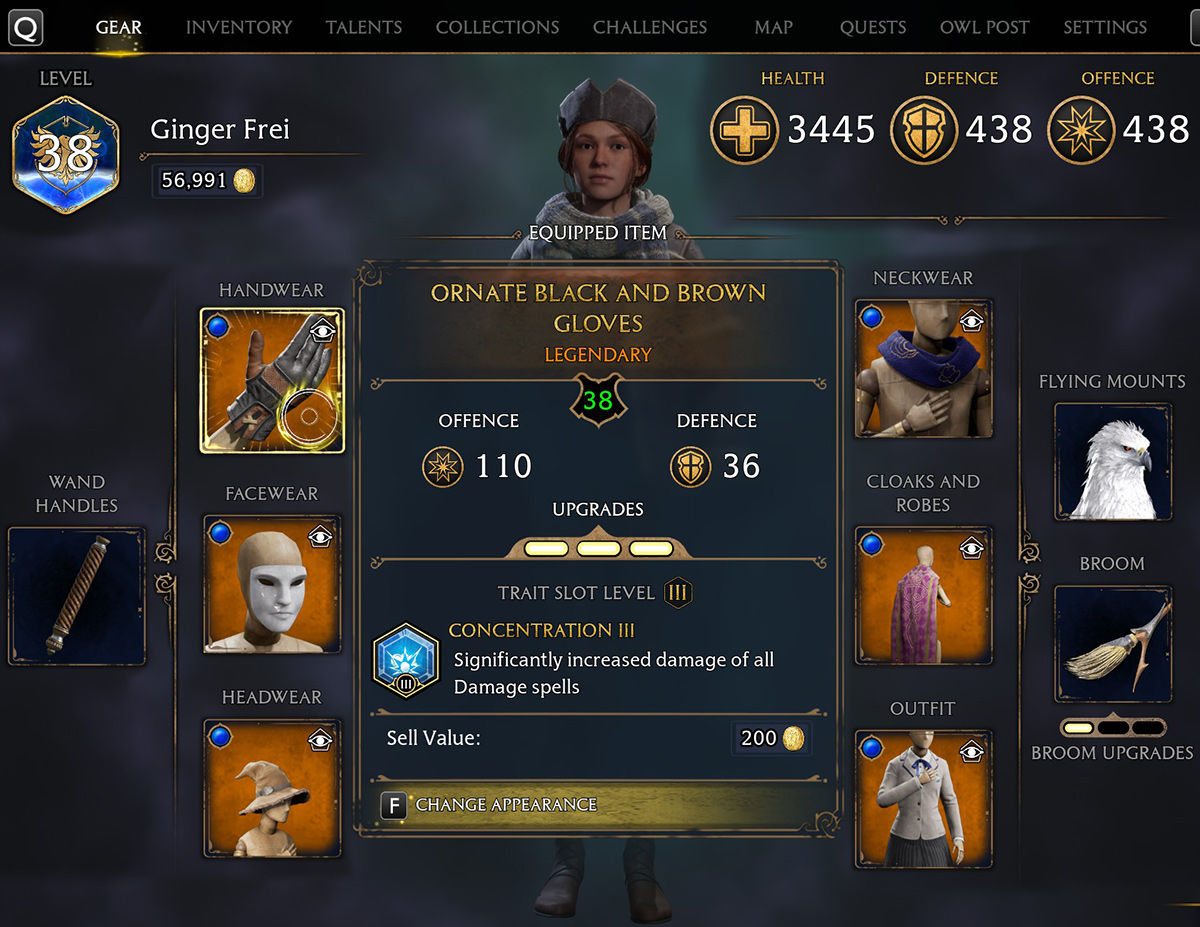
Task: Go to the Owl Post tab
Action: pos(985,27)
